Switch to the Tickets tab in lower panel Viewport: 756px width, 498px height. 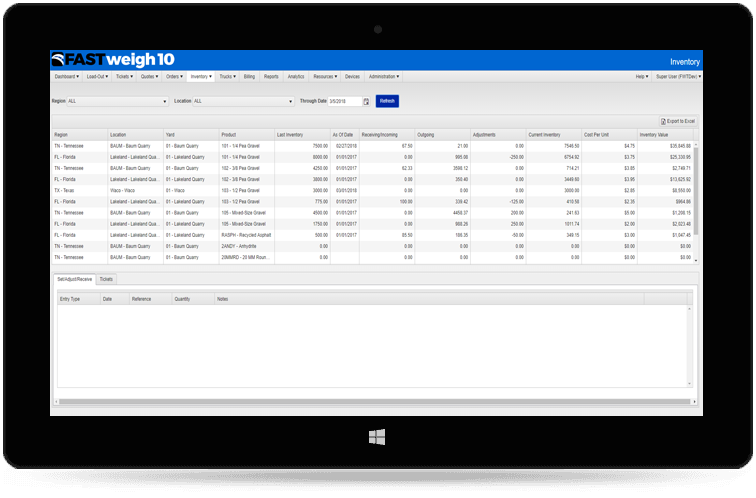[x=106, y=280]
